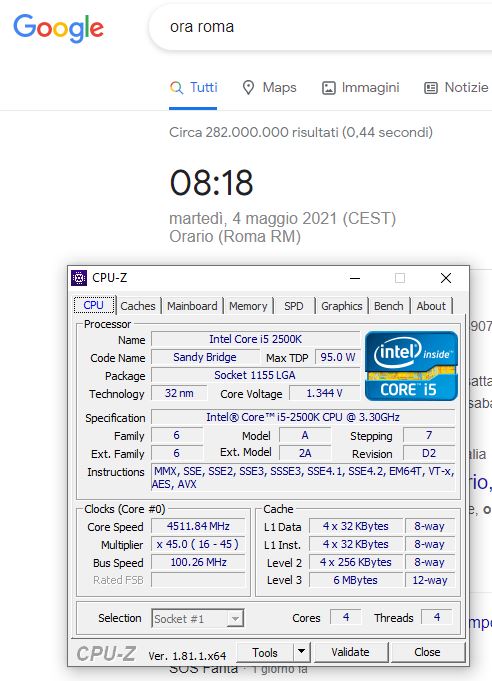Click the Stepping value '7'
This screenshot has width=492, height=681.
[429, 435]
